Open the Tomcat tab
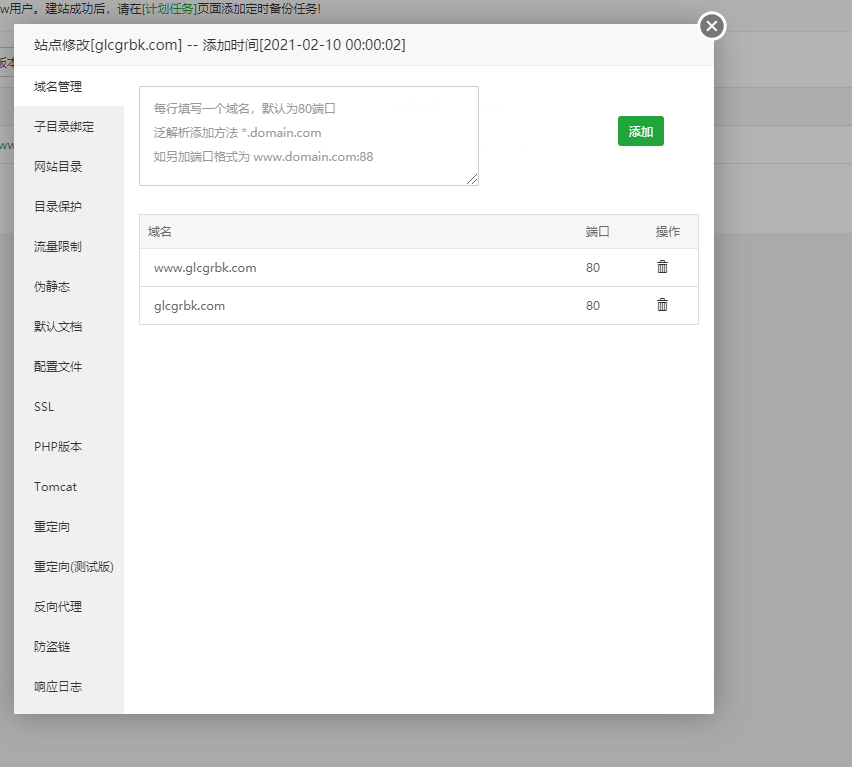 click(x=69, y=487)
